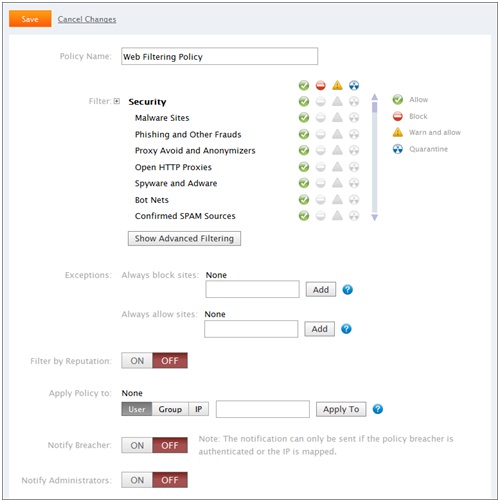Select the Group tab for policy target

coord(170,409)
